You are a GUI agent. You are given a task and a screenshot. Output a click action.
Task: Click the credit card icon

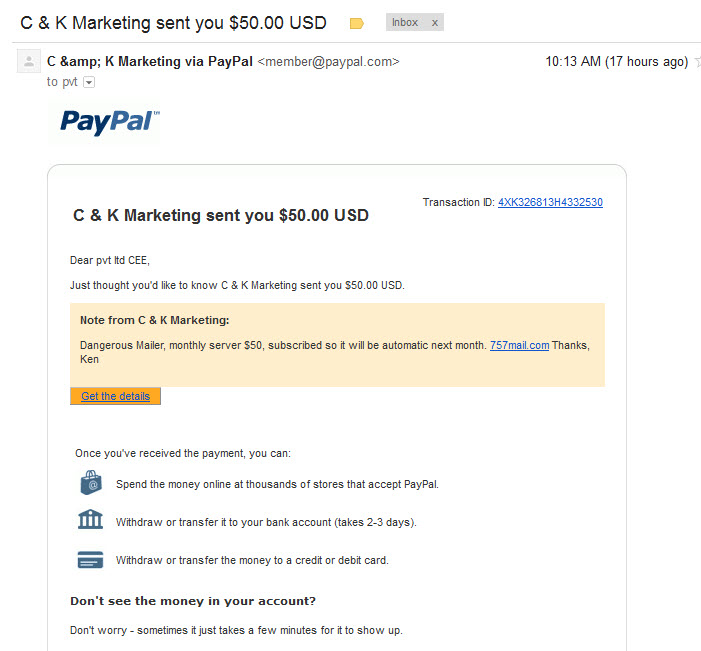(90, 559)
